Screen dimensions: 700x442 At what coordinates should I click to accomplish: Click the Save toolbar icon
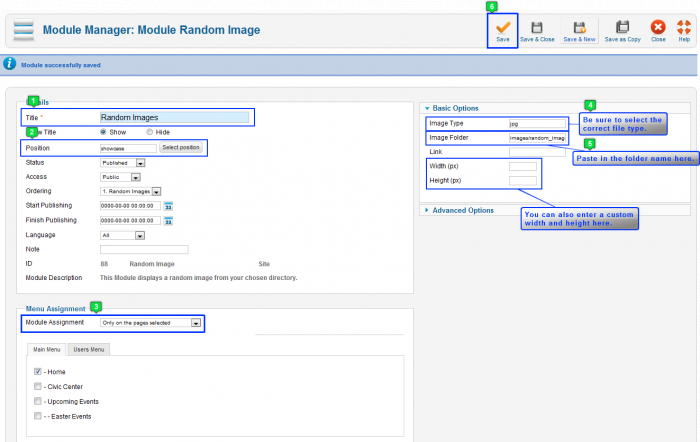[x=502, y=28]
